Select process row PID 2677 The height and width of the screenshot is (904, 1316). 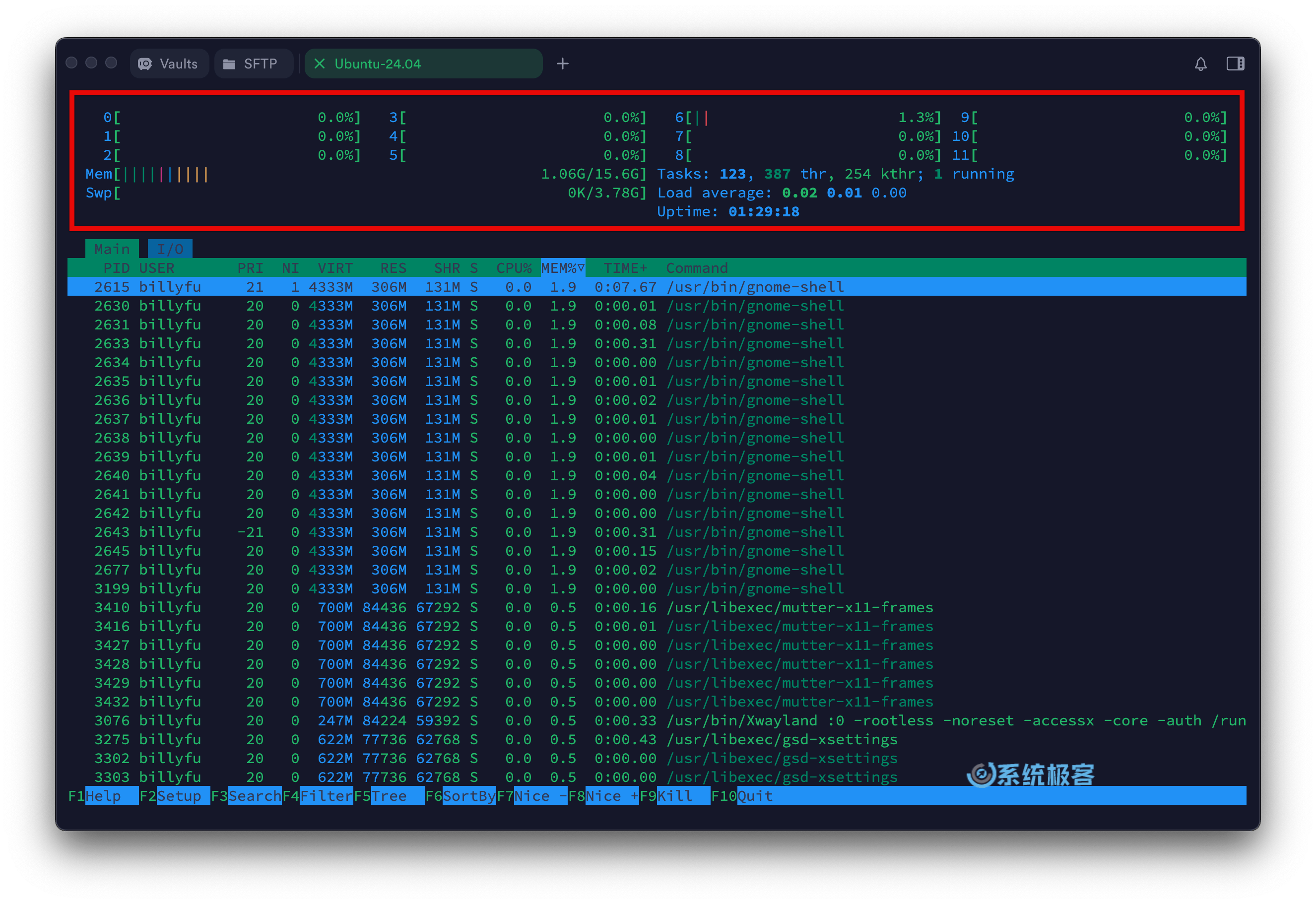pos(657,570)
